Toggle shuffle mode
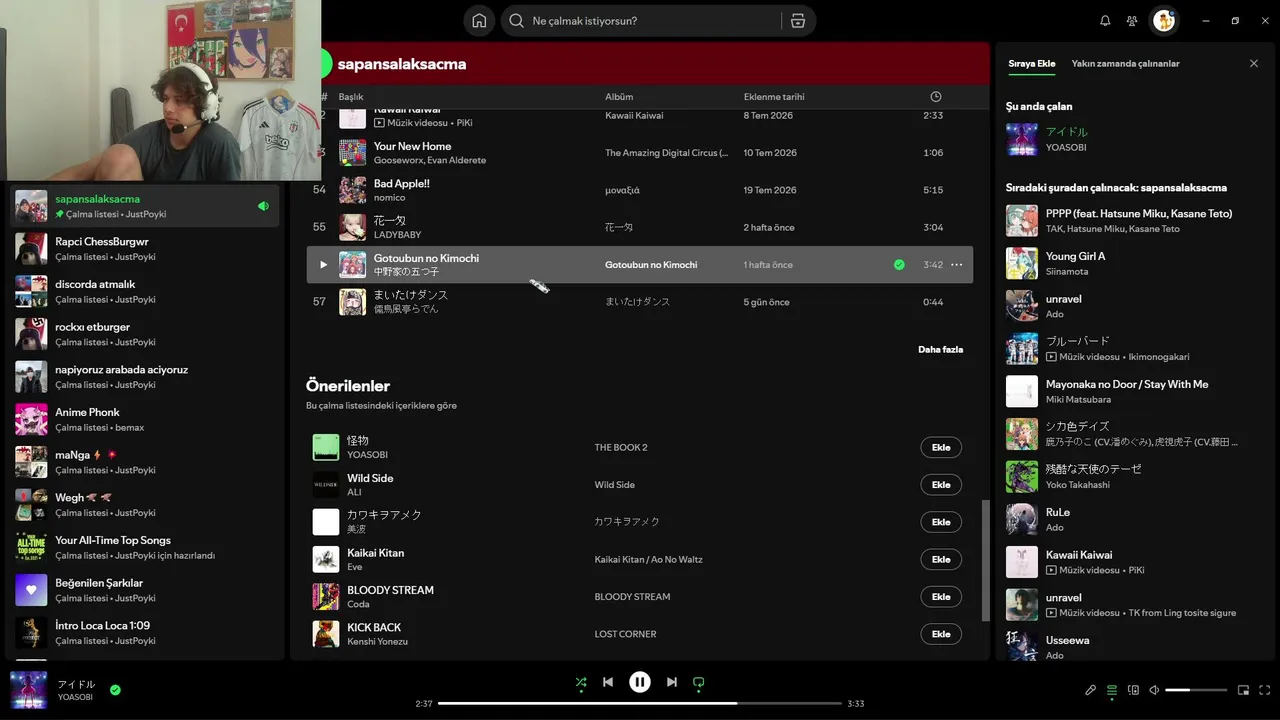 (581, 683)
